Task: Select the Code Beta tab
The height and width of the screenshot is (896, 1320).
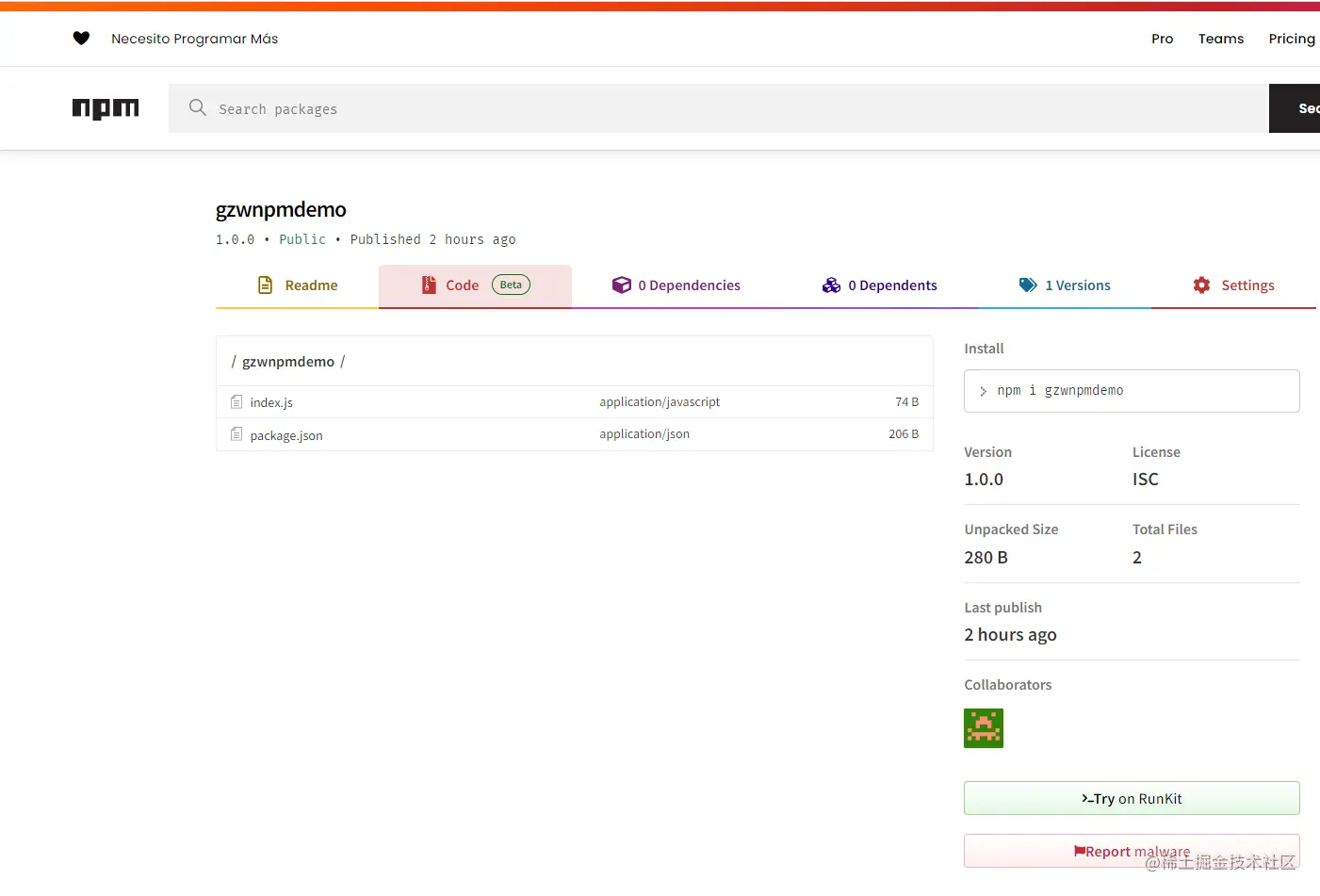Action: tap(475, 286)
